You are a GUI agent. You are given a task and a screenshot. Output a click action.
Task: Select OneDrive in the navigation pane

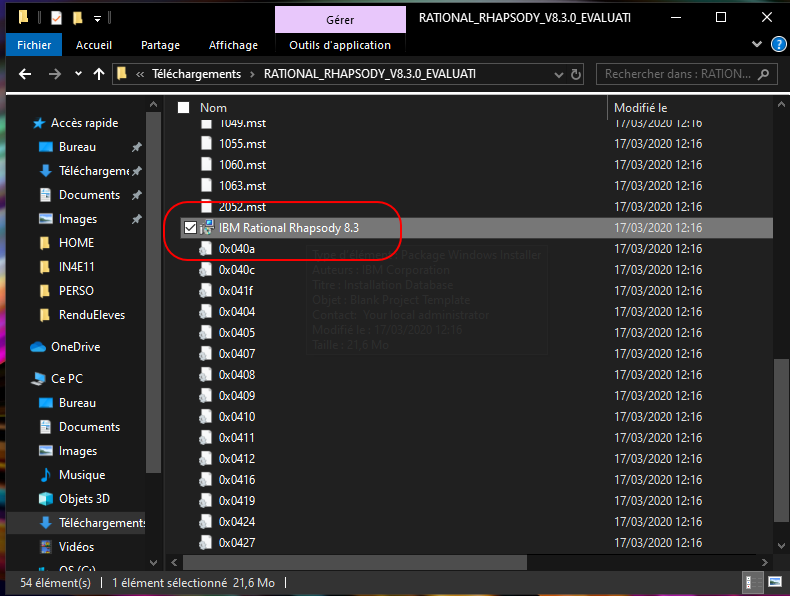coord(75,347)
